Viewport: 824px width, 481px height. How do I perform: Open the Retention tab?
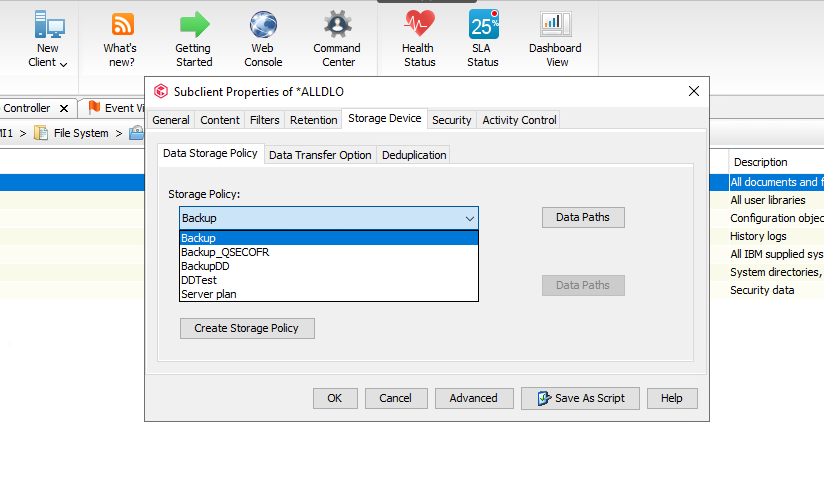314,120
